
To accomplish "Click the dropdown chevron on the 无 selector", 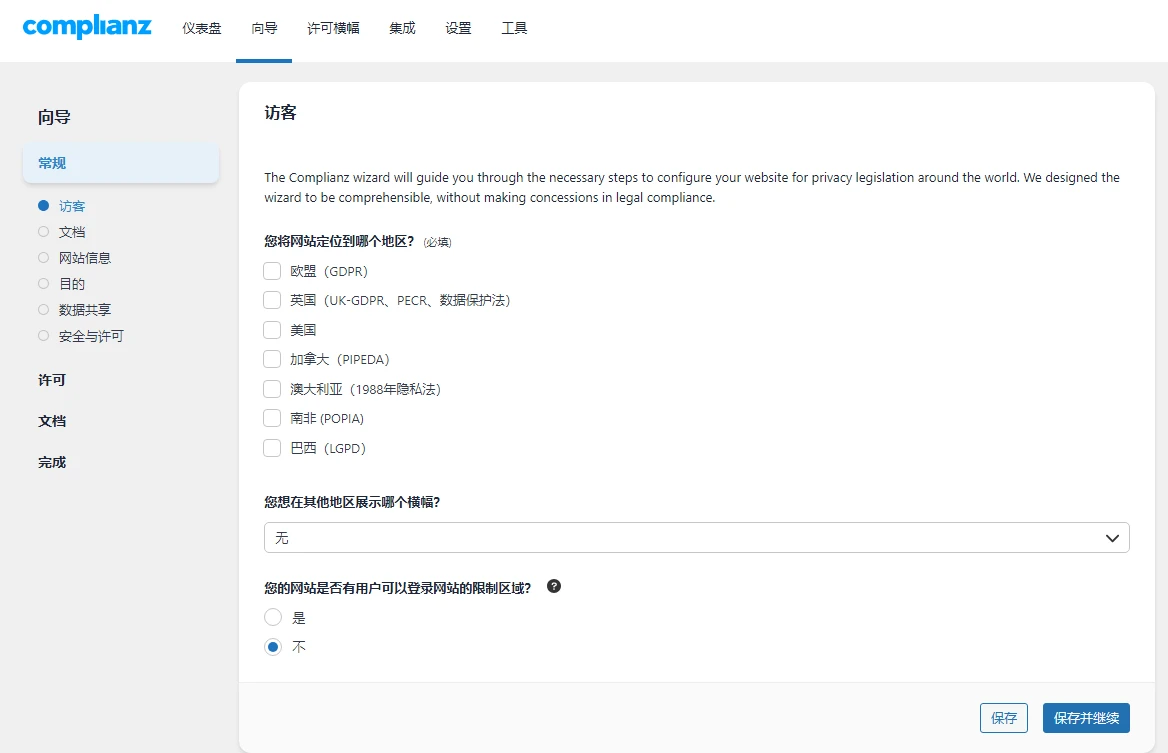I will [x=1111, y=537].
